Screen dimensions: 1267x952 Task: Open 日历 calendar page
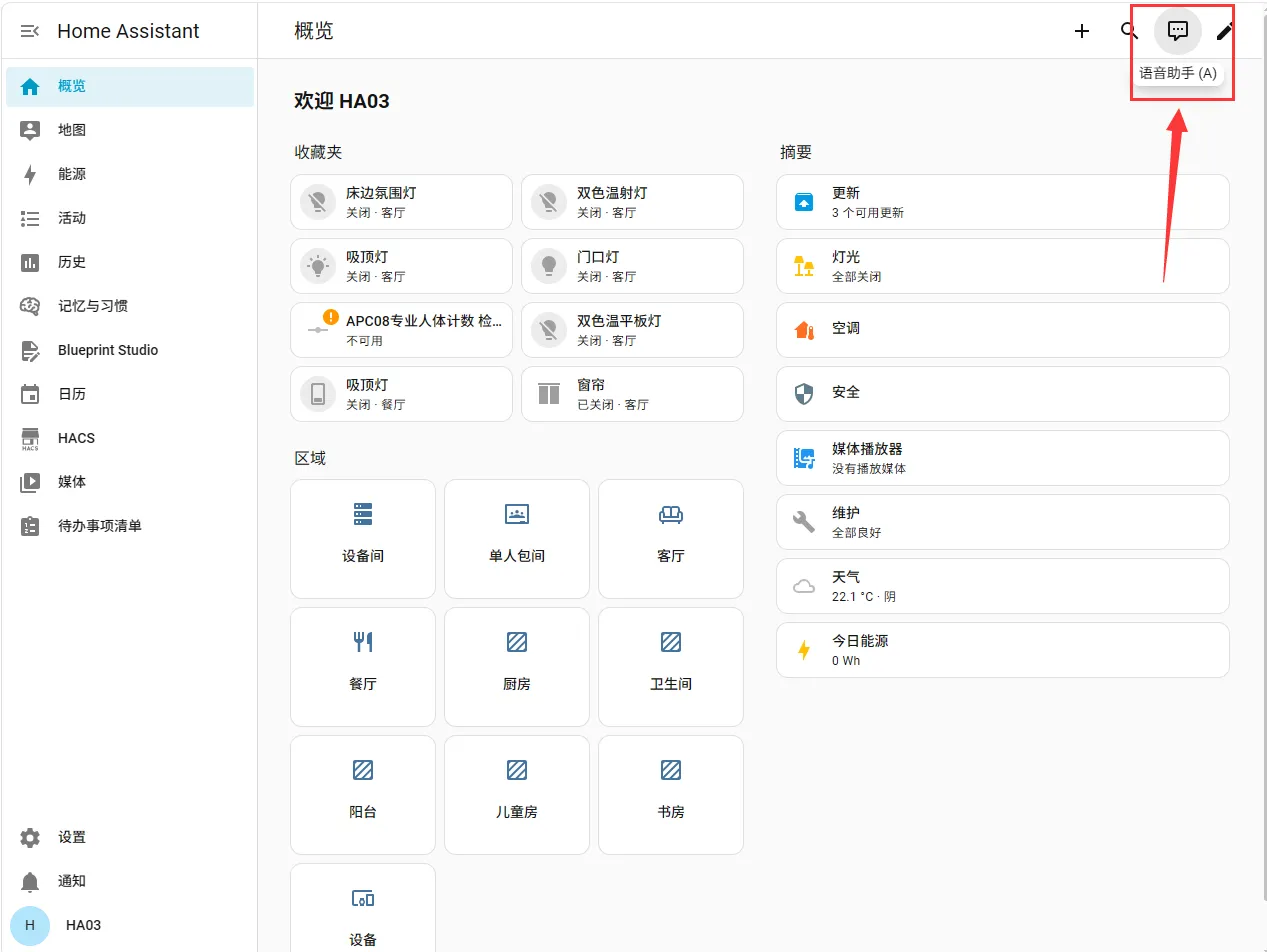(x=130, y=394)
